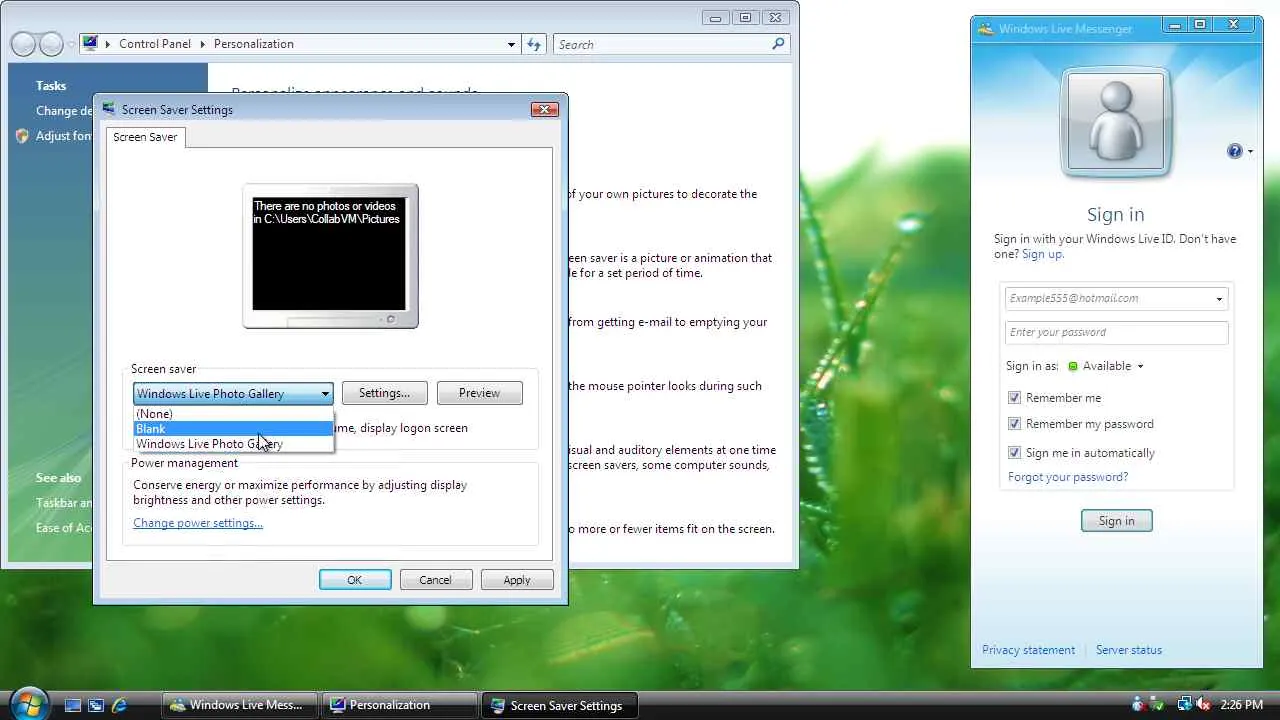
Task: Click the muted volume tray icon
Action: (1203, 705)
